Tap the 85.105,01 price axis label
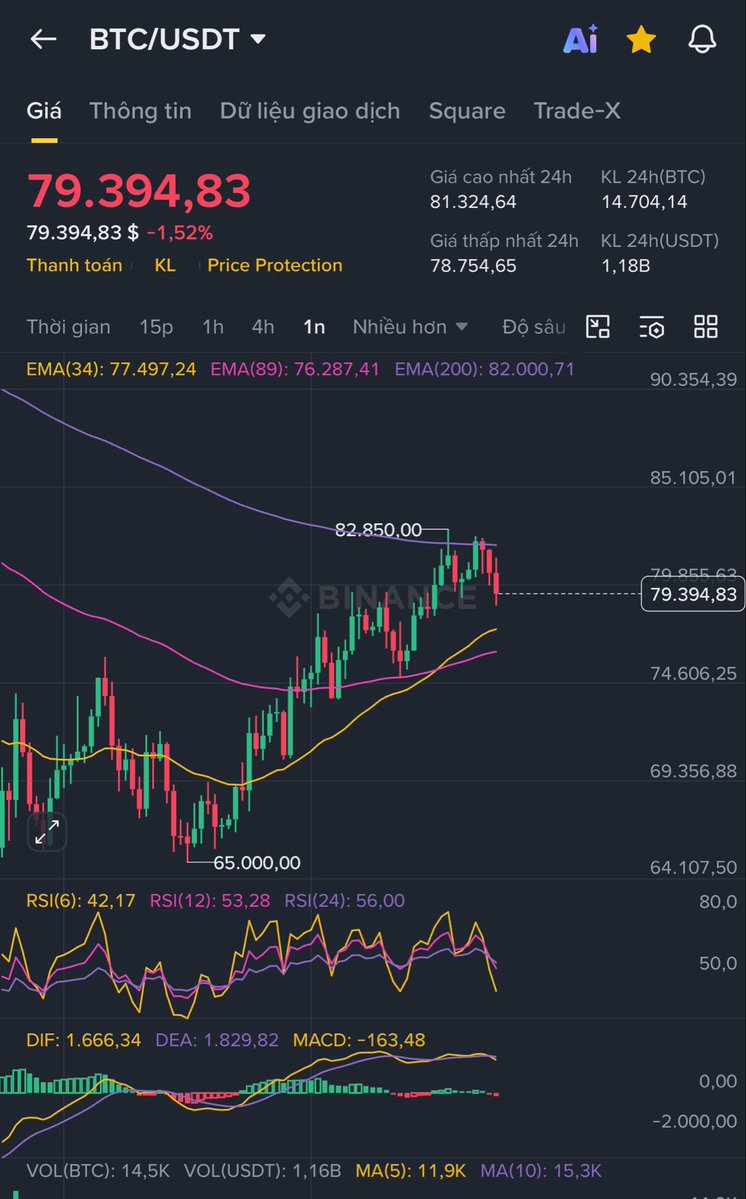Screen dimensions: 746x1199 pyautogui.click(x=692, y=478)
